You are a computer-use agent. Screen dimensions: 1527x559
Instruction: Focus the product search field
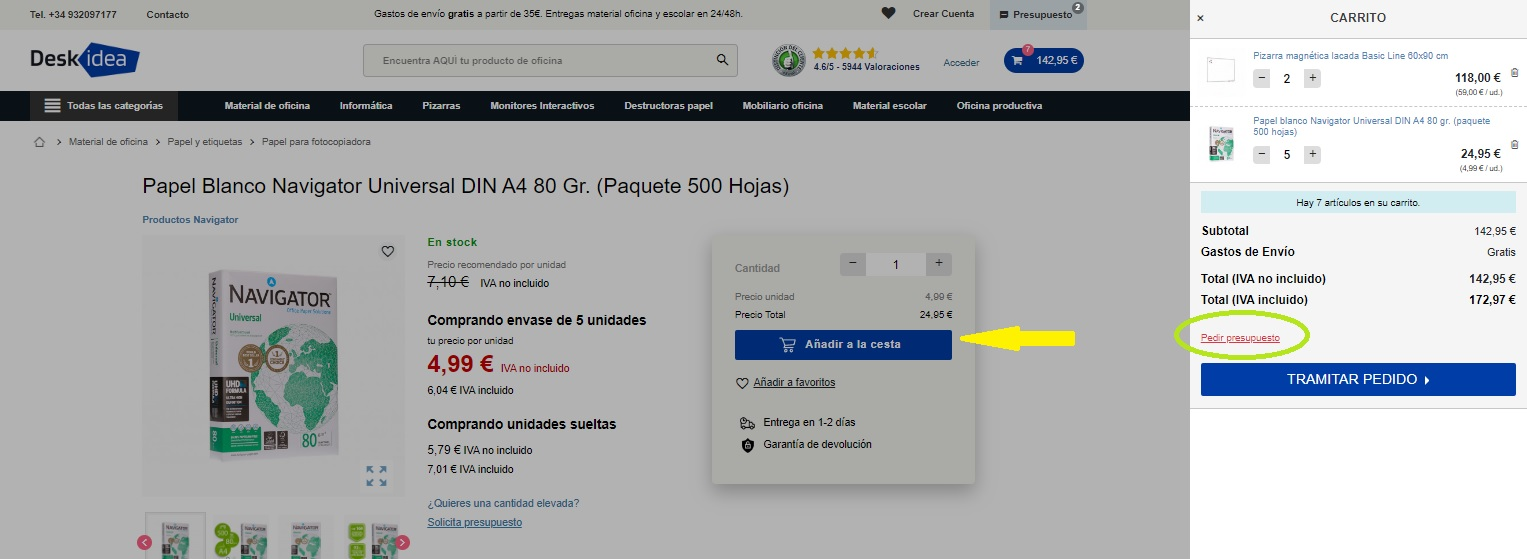coord(538,60)
